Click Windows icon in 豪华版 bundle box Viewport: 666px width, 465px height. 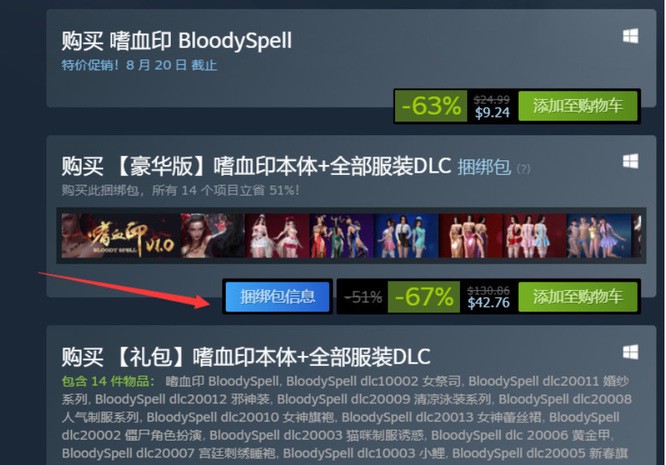pyautogui.click(x=631, y=161)
